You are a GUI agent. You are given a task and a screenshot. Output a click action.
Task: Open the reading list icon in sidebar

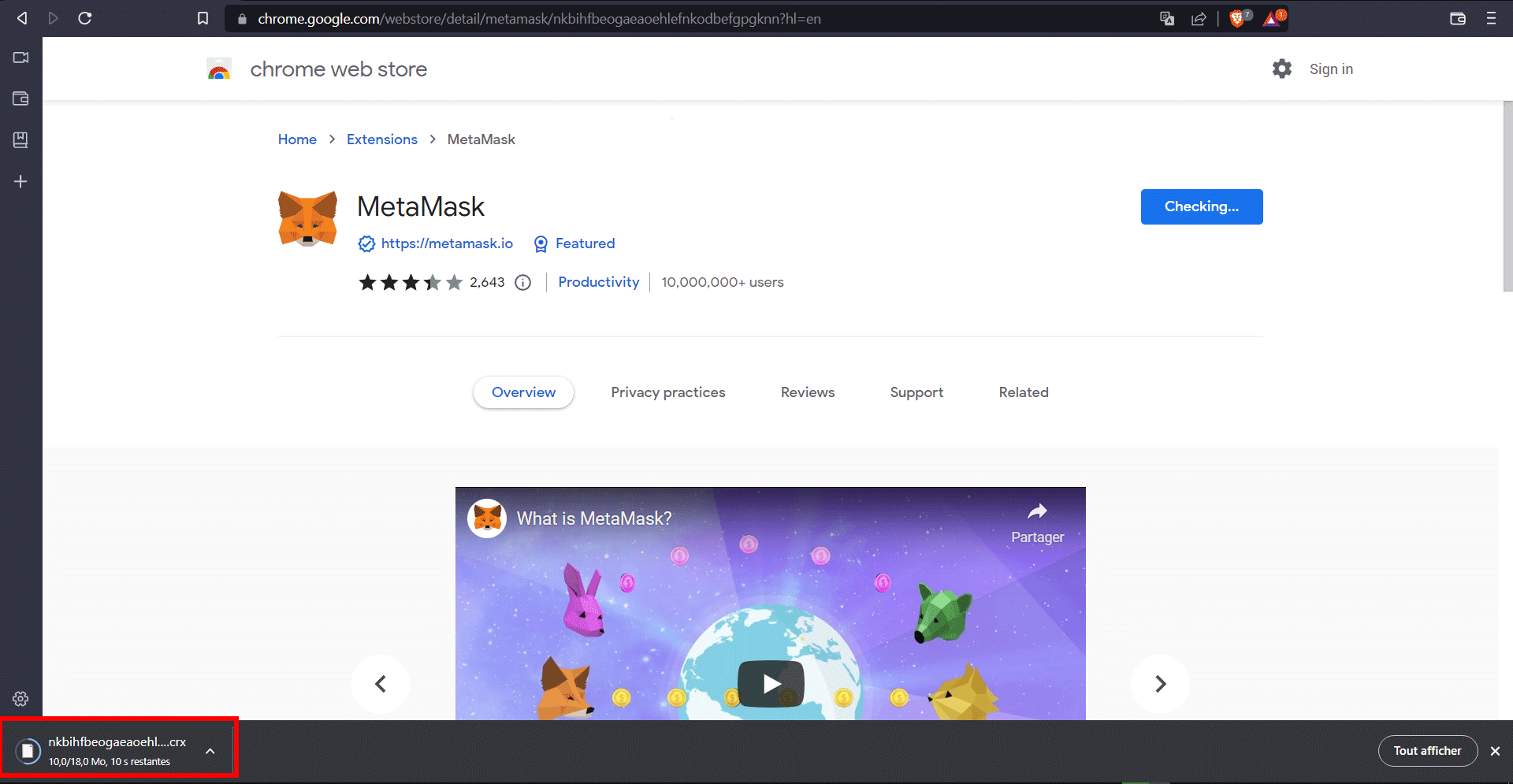tap(20, 139)
